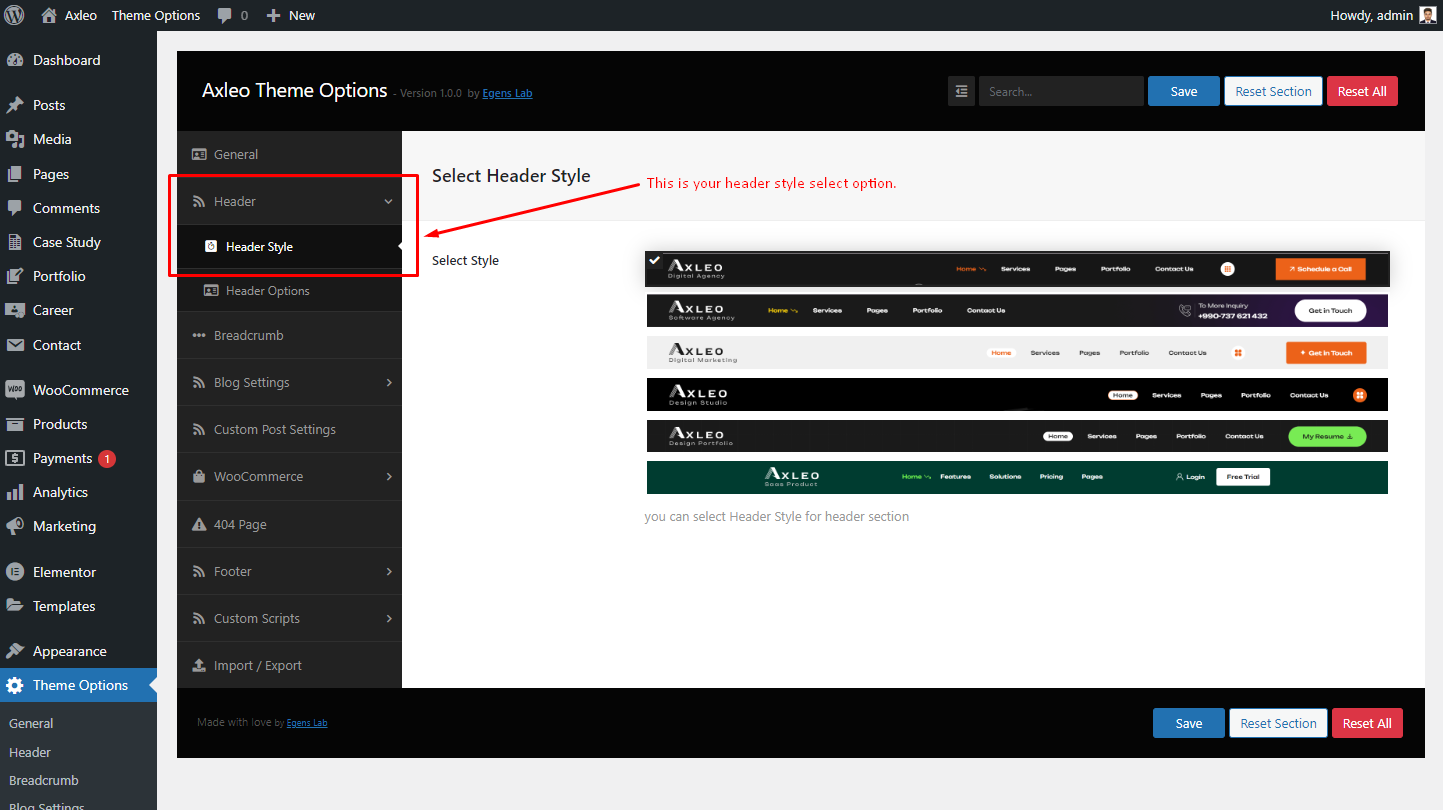Viewport: 1443px width, 810px height.
Task: Click the WordPress logo icon
Action: [x=14, y=15]
